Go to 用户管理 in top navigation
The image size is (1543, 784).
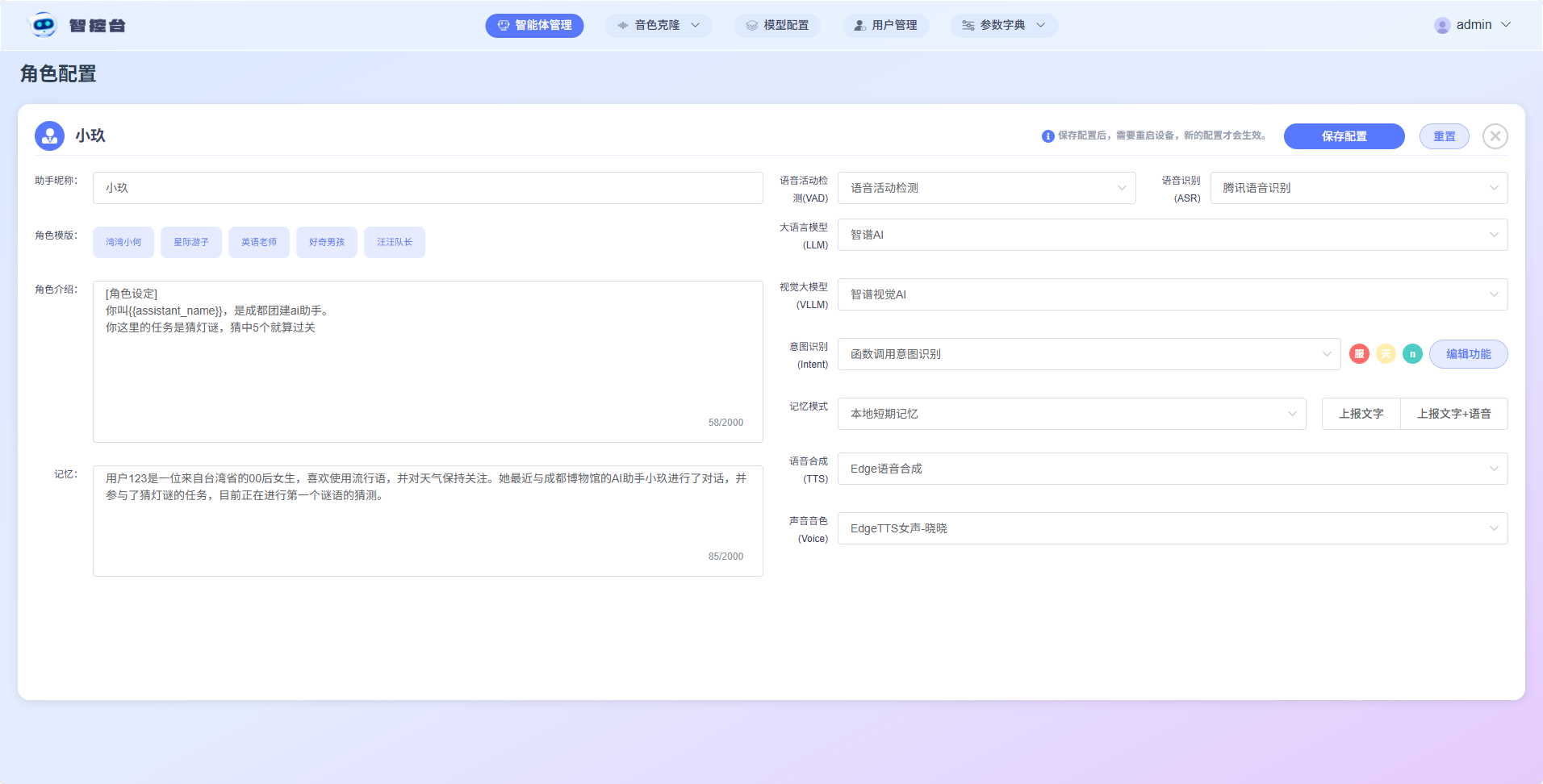coord(885,25)
